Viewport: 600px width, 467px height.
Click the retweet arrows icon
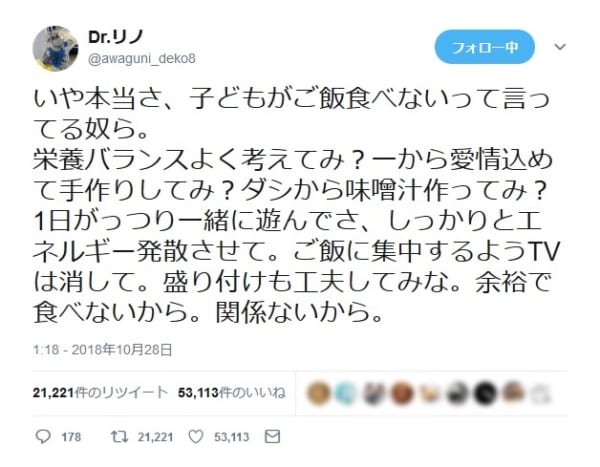click(x=119, y=437)
